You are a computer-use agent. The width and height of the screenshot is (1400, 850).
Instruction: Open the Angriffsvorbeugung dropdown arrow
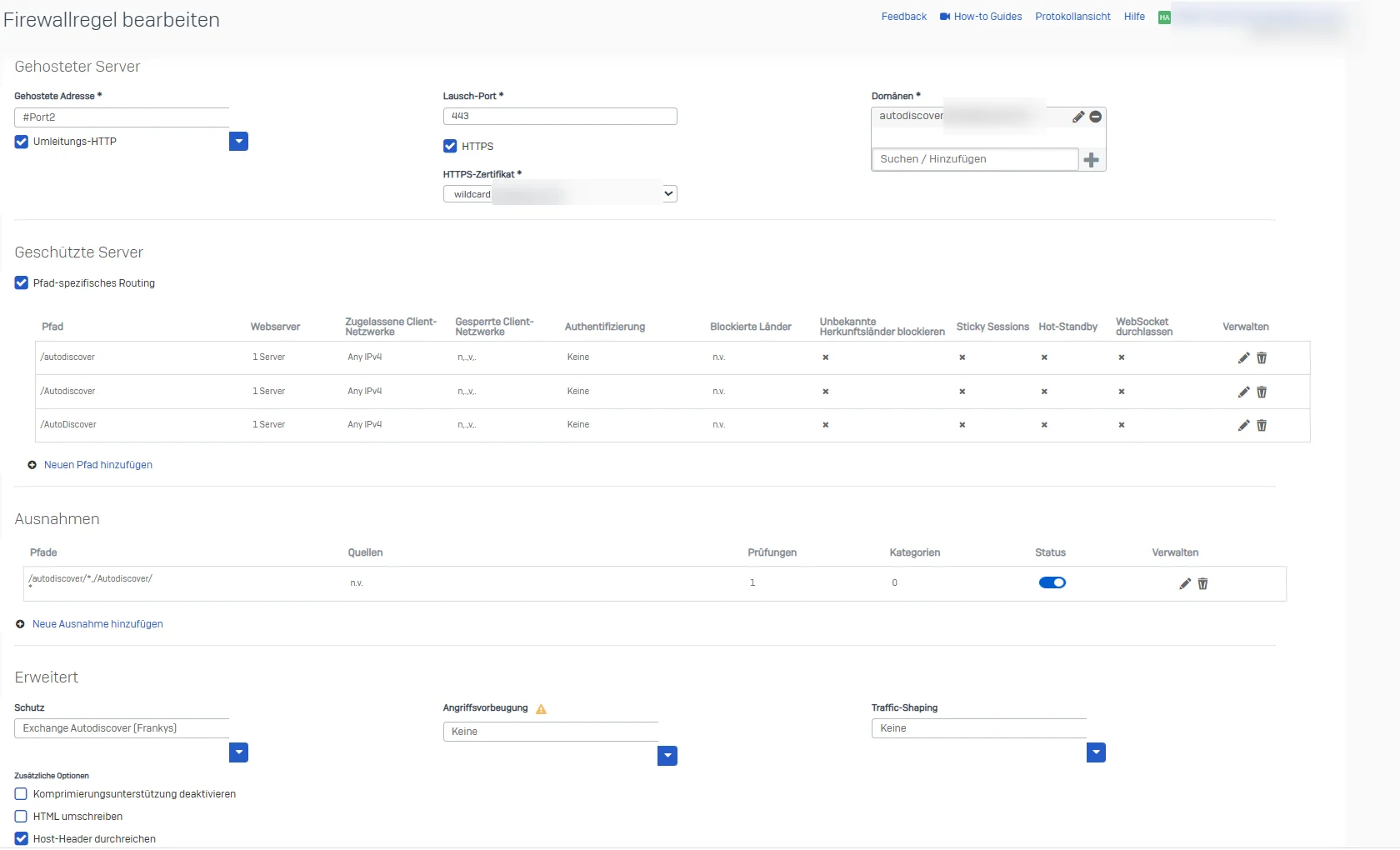tap(667, 756)
